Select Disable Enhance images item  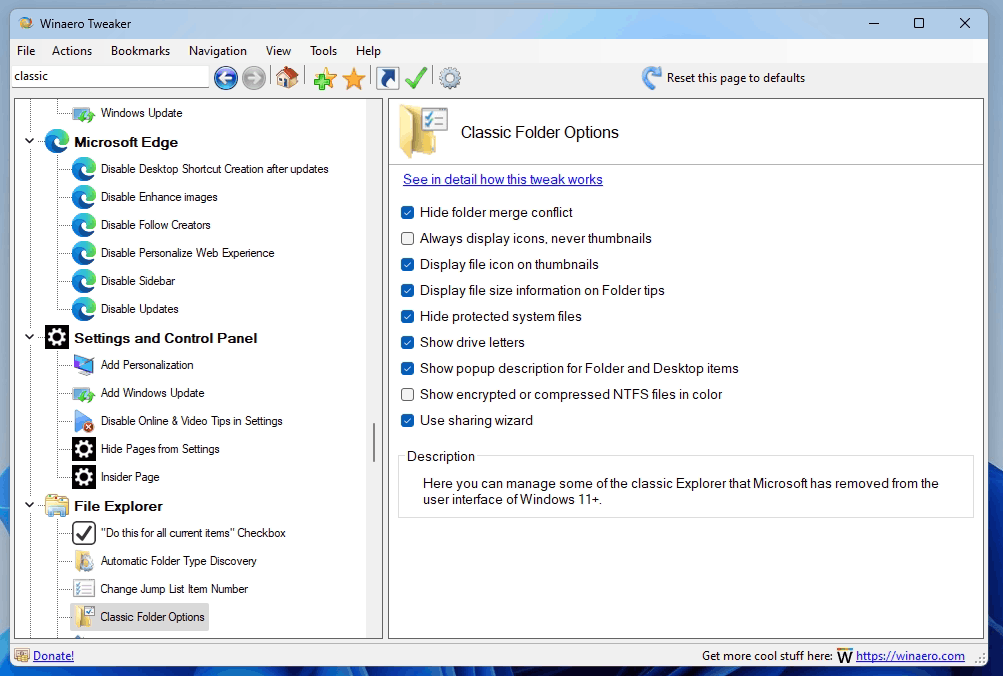tap(159, 197)
